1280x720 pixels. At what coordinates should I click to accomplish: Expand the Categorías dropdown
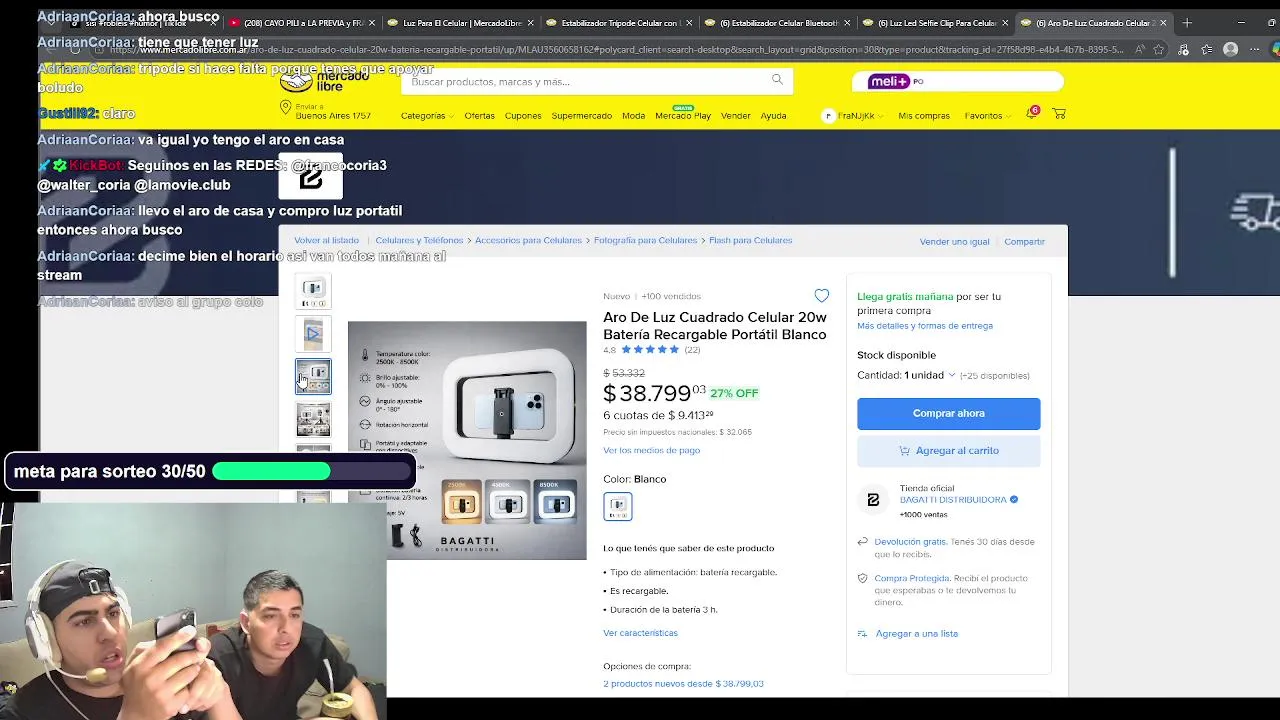click(427, 116)
